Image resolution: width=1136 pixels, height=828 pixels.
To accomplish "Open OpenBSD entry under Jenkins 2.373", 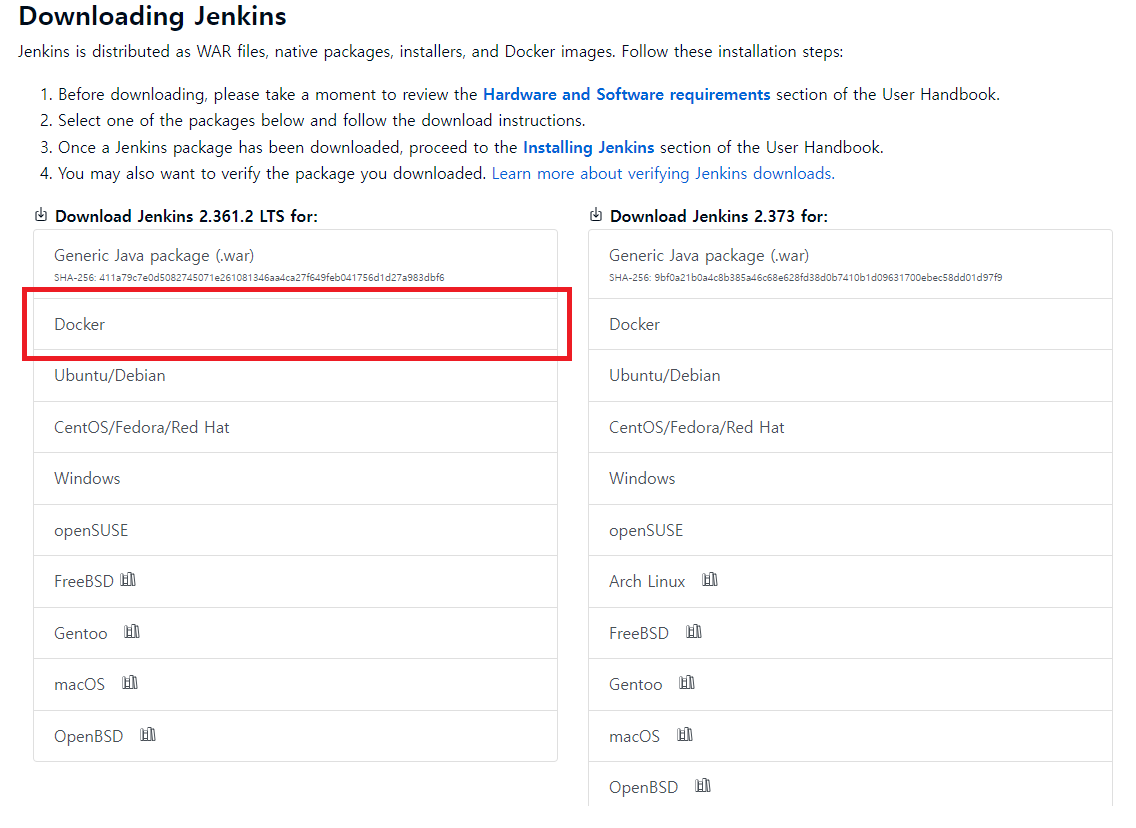I will [851, 785].
